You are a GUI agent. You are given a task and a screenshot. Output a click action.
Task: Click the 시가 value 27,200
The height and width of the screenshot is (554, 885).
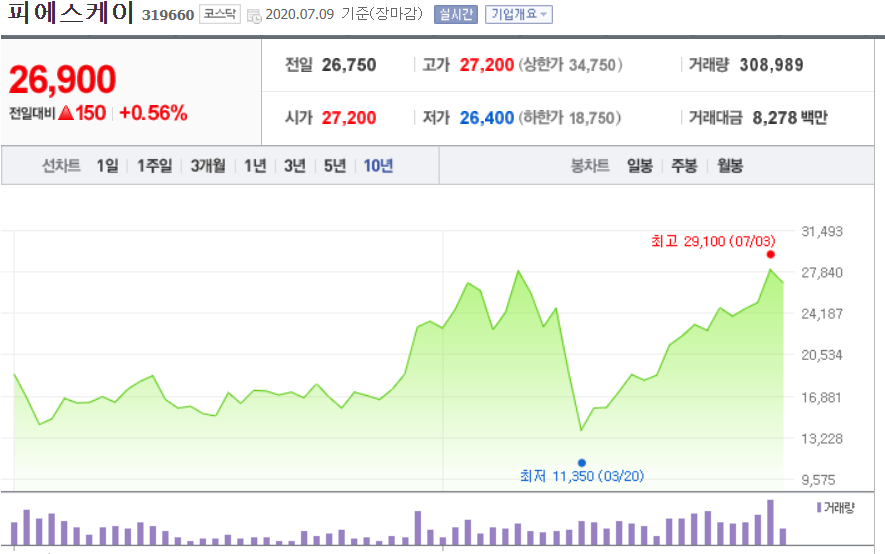(349, 118)
